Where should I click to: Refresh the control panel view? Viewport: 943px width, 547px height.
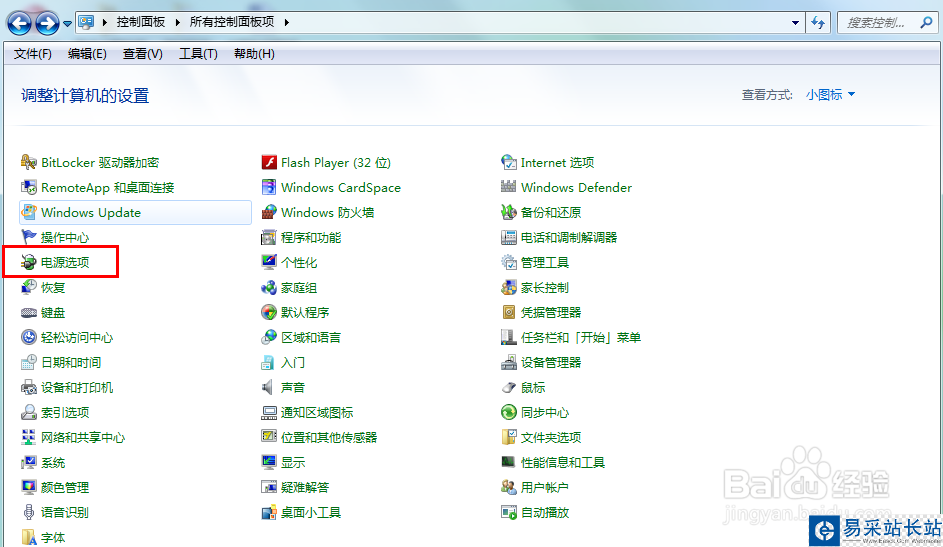tap(818, 23)
